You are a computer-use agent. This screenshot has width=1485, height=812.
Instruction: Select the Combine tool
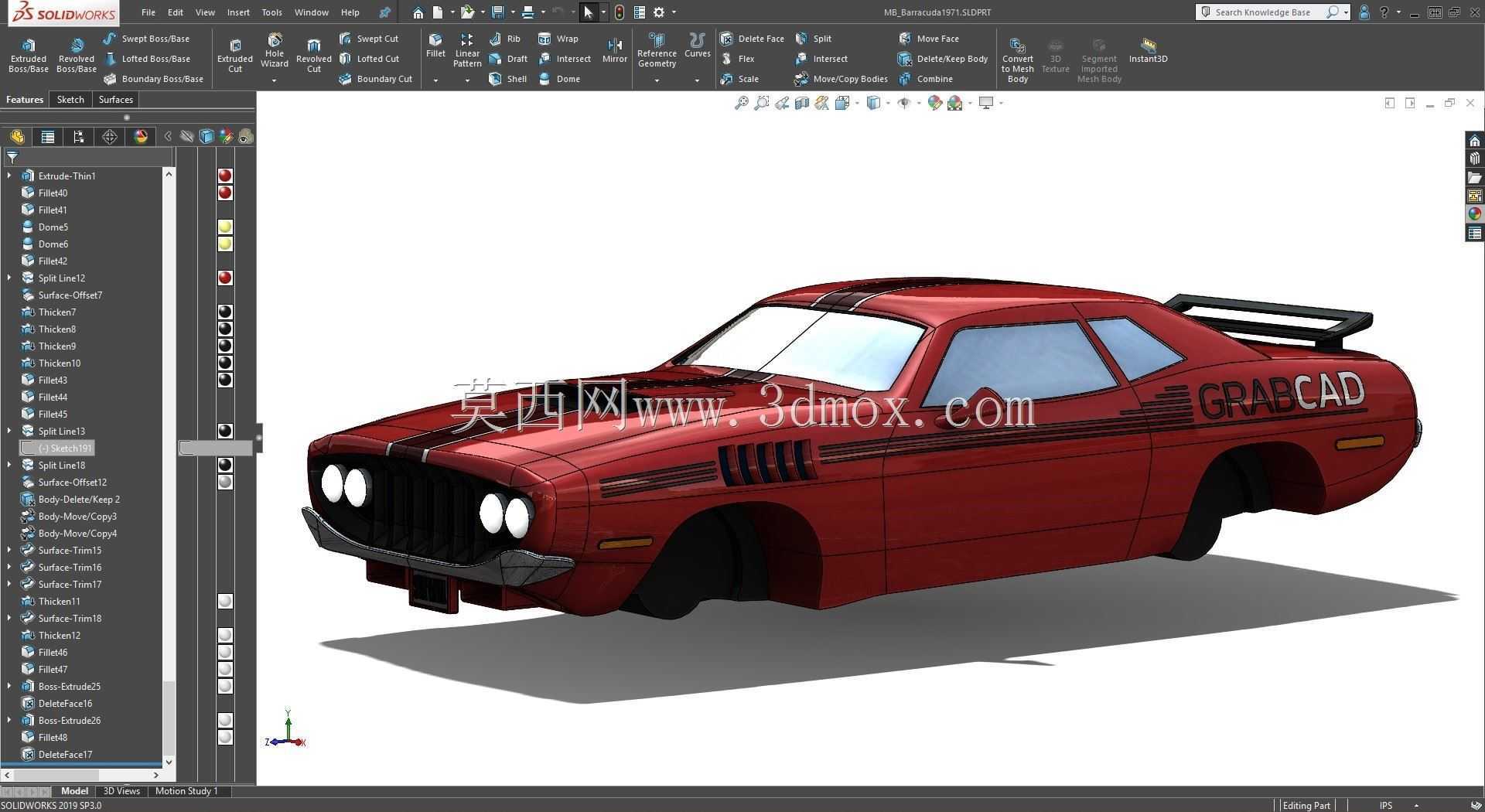click(926, 79)
